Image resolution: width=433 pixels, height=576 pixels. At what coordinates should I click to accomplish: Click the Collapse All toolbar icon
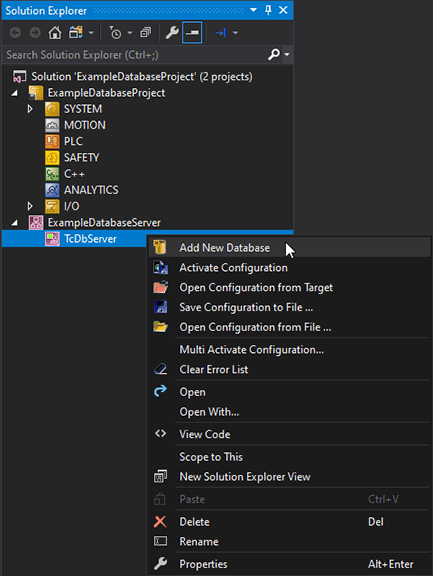(145, 33)
